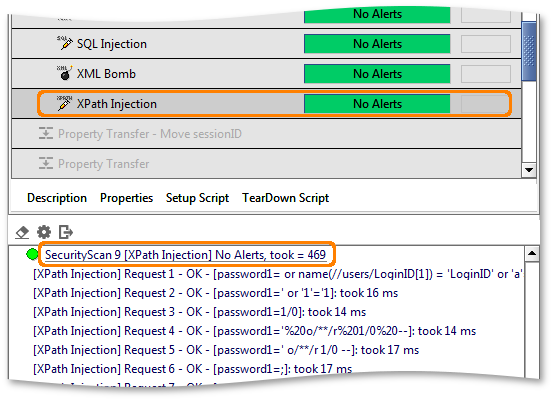Select the SQL Injection scan row
The image size is (553, 401).
pyautogui.click(x=266, y=44)
